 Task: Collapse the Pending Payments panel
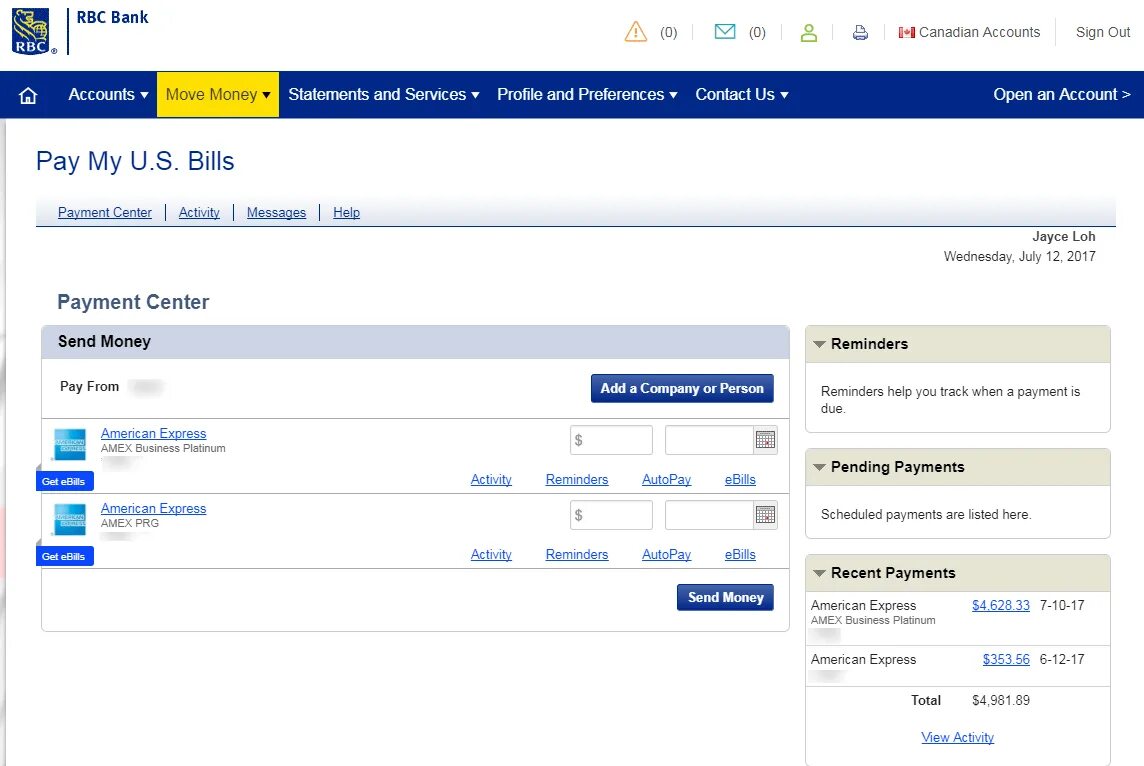[819, 467]
